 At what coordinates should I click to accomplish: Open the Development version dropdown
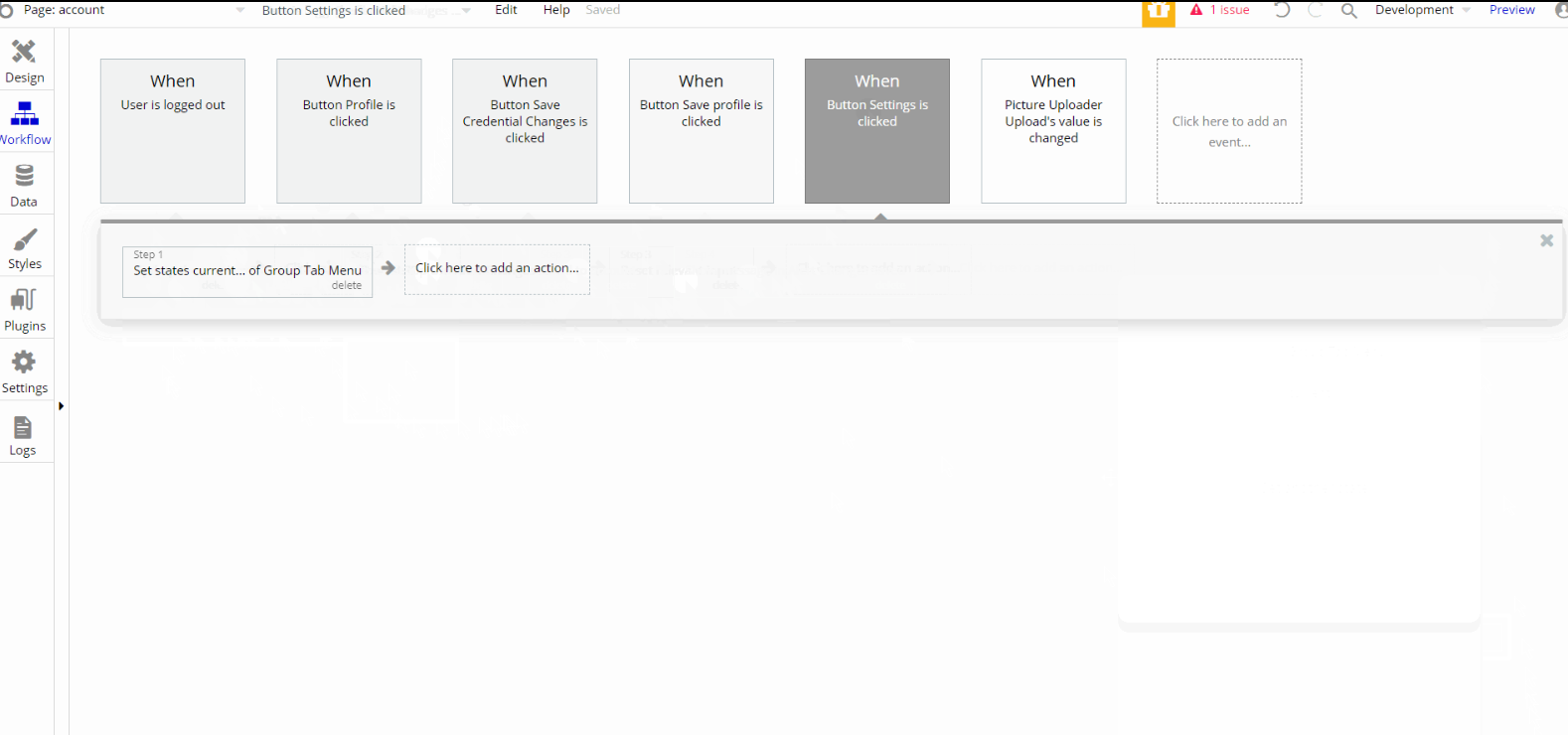1422,10
